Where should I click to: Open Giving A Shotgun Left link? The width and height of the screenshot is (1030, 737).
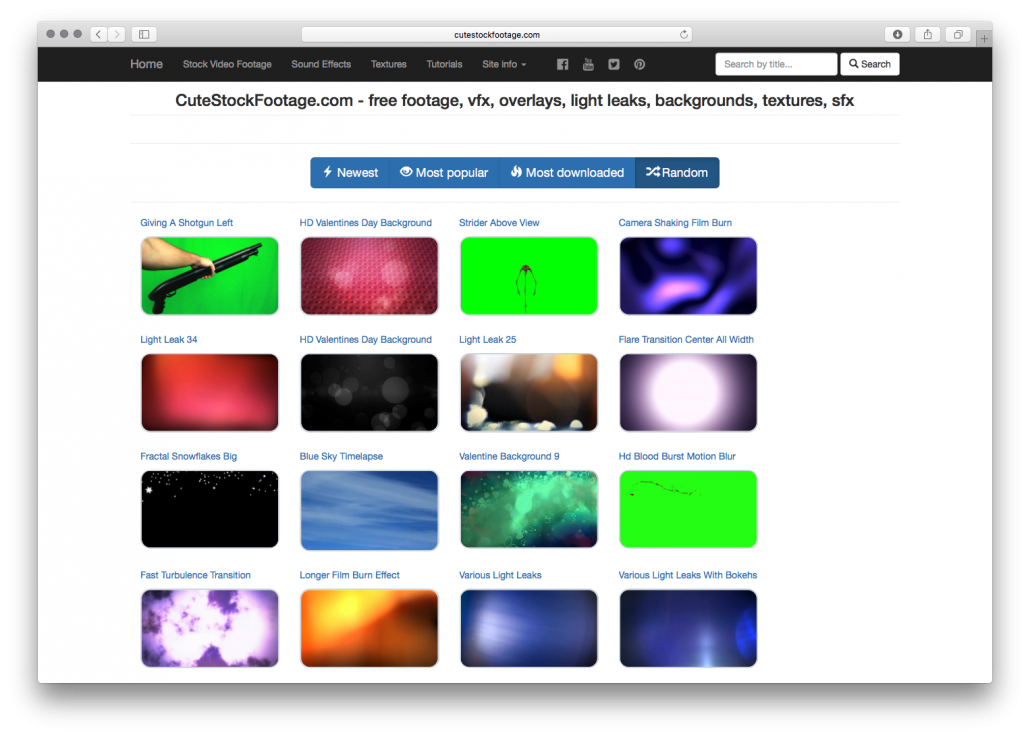[x=187, y=223]
